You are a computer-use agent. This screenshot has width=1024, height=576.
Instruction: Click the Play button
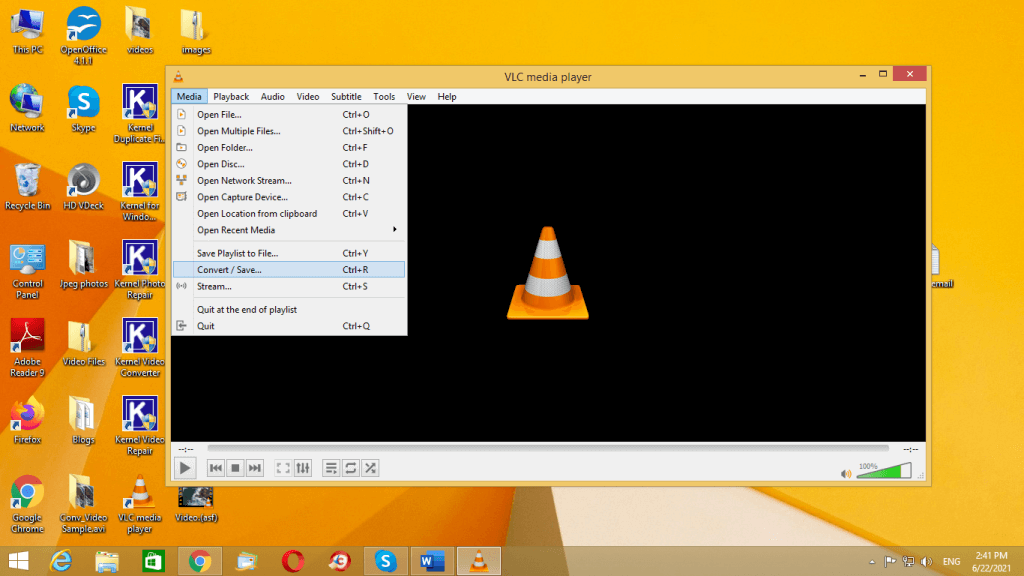185,467
